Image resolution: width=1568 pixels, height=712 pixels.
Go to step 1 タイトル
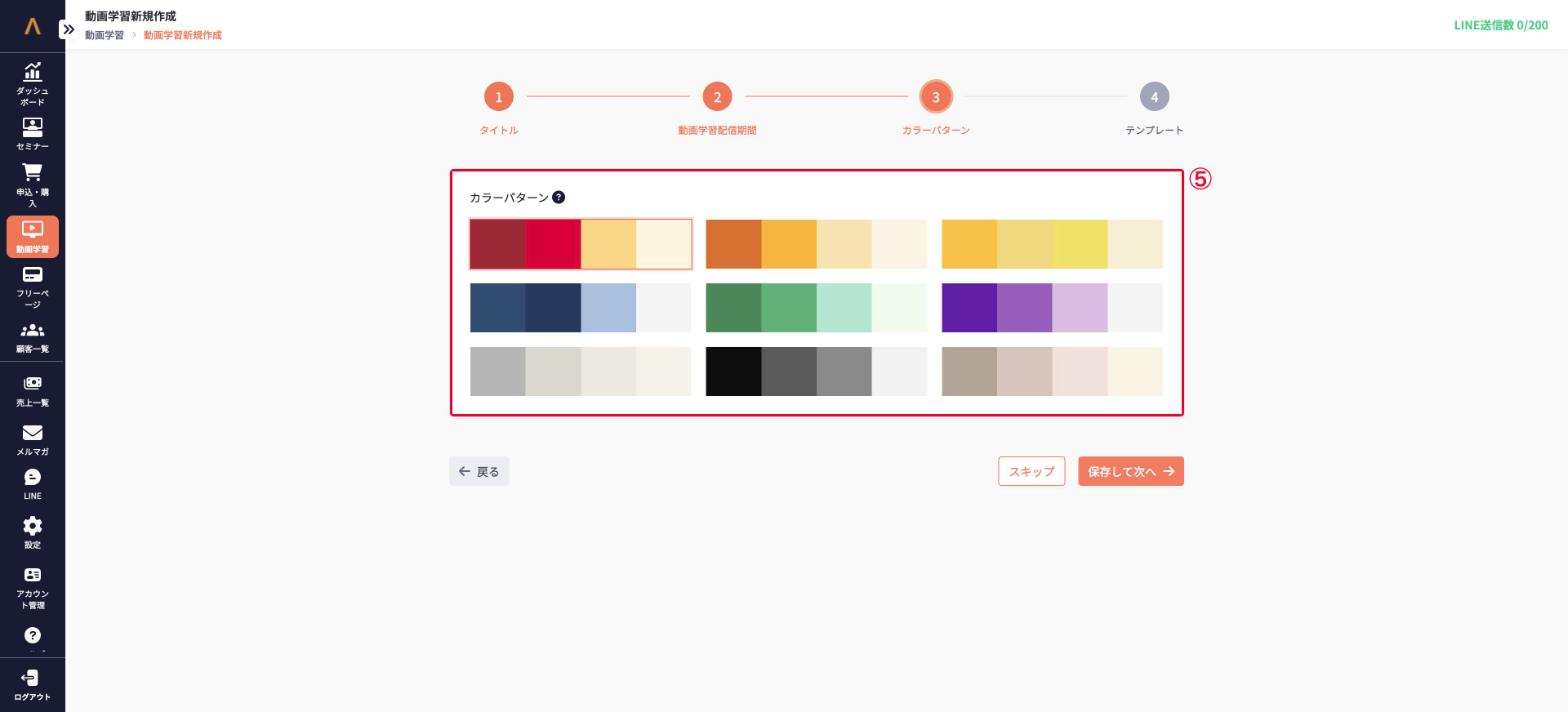[x=498, y=96]
